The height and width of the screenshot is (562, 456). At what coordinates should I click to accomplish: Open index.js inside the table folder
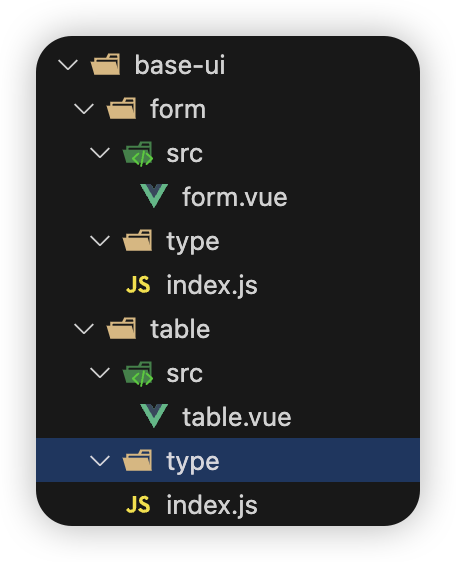tap(212, 505)
